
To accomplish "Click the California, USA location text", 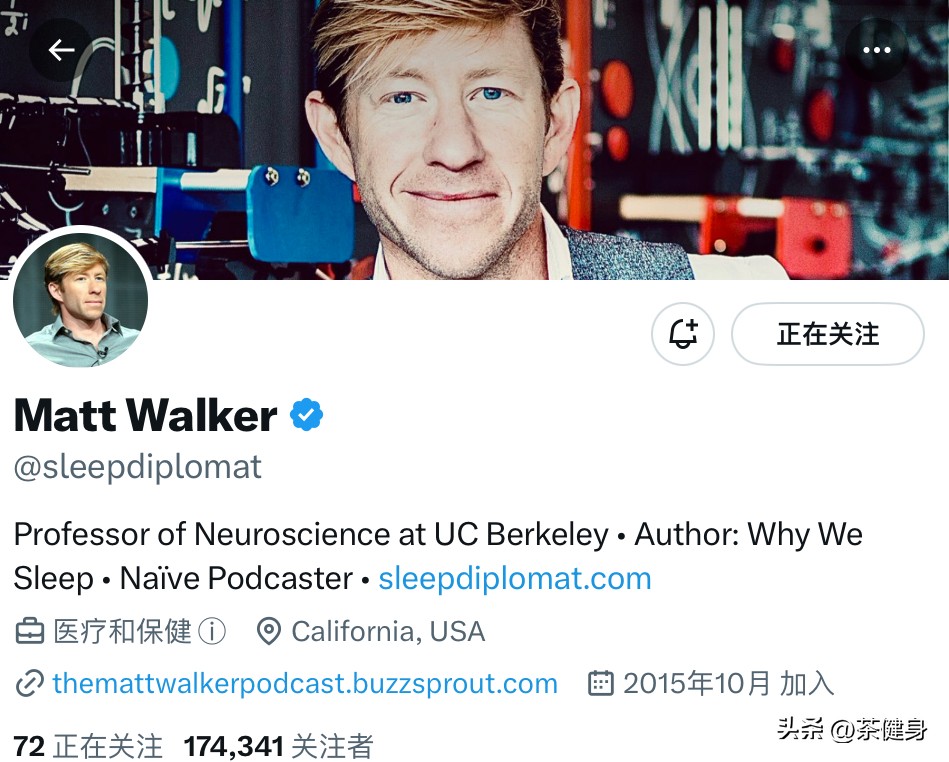I will click(x=388, y=631).
